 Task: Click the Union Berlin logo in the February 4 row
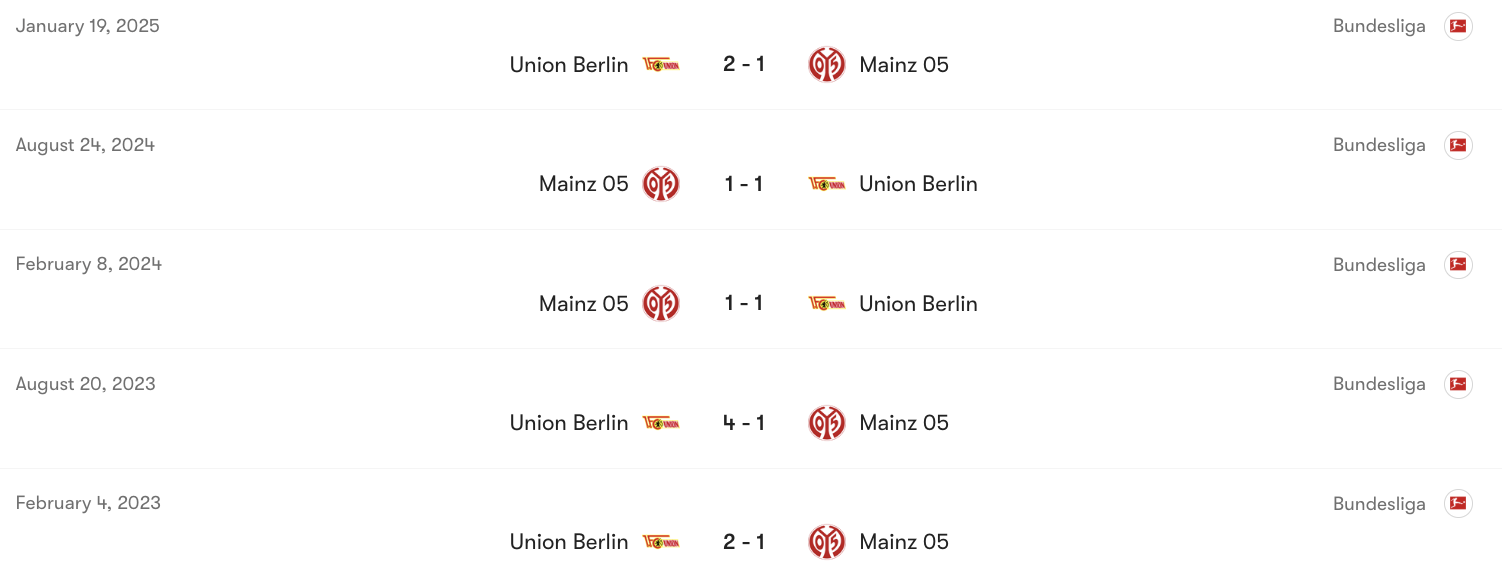(x=661, y=541)
